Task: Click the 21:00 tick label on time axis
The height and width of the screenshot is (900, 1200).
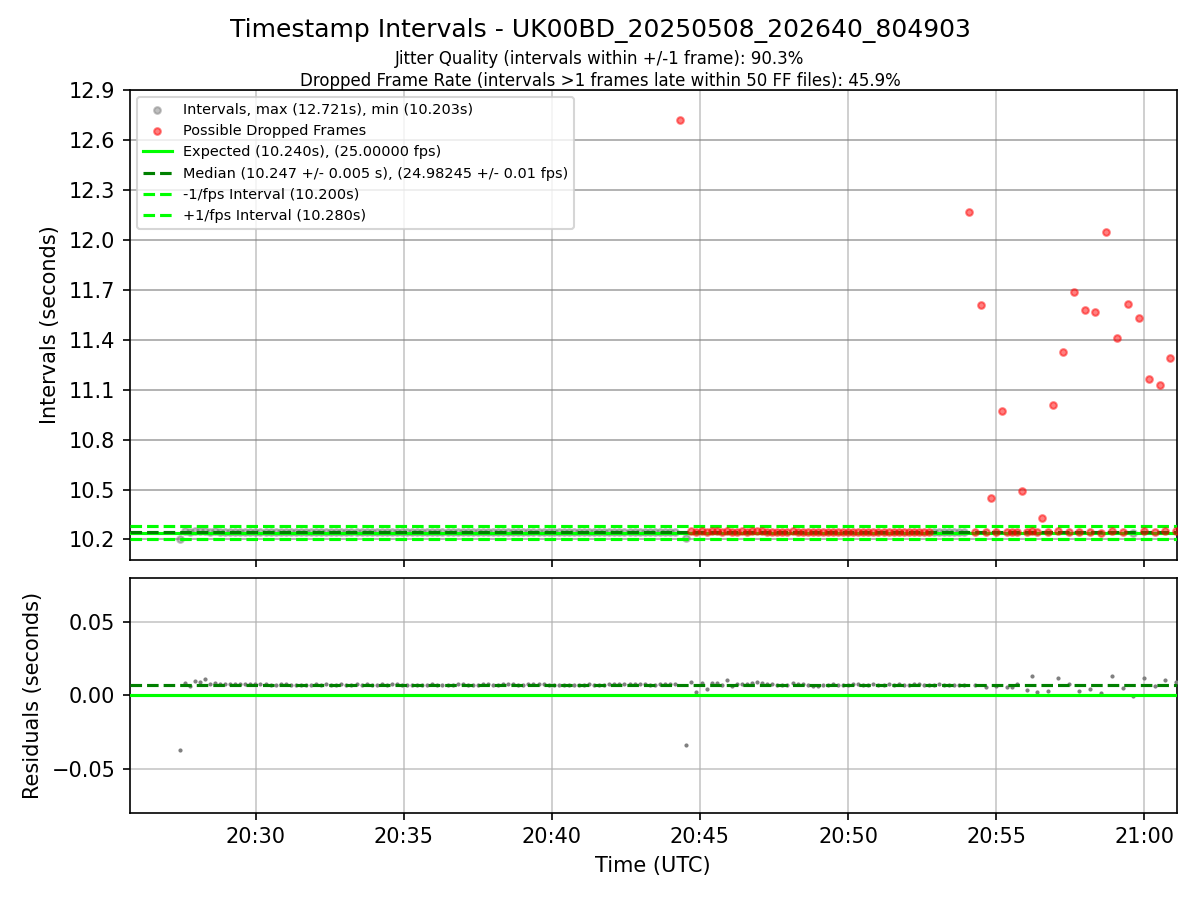Action: 1144,836
